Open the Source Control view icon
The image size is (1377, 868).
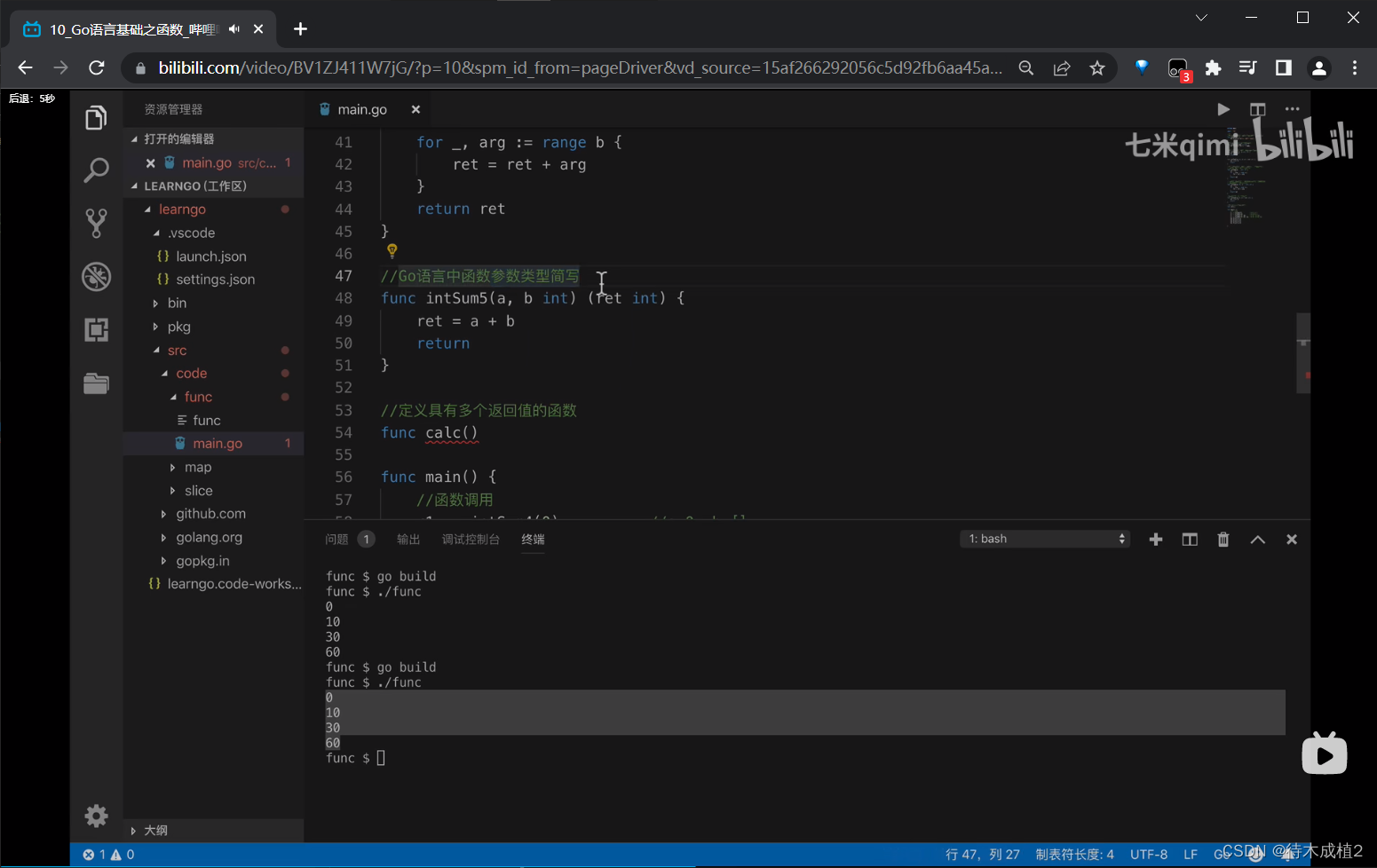pos(96,223)
